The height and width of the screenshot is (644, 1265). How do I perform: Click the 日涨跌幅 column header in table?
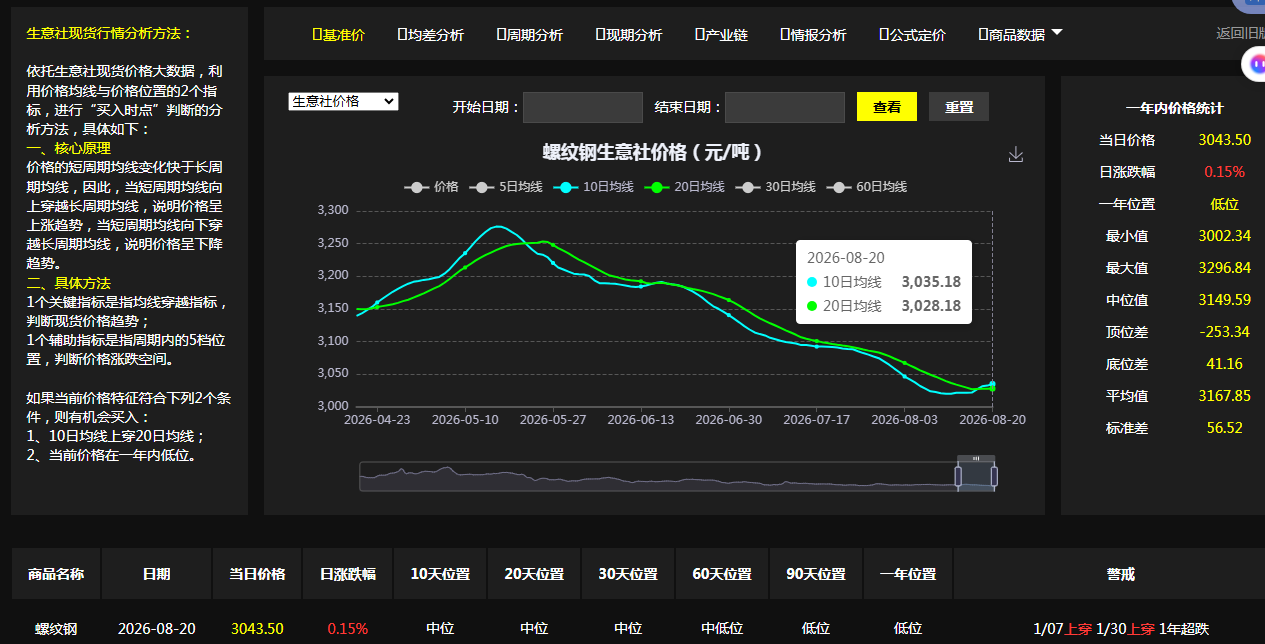pyautogui.click(x=348, y=574)
